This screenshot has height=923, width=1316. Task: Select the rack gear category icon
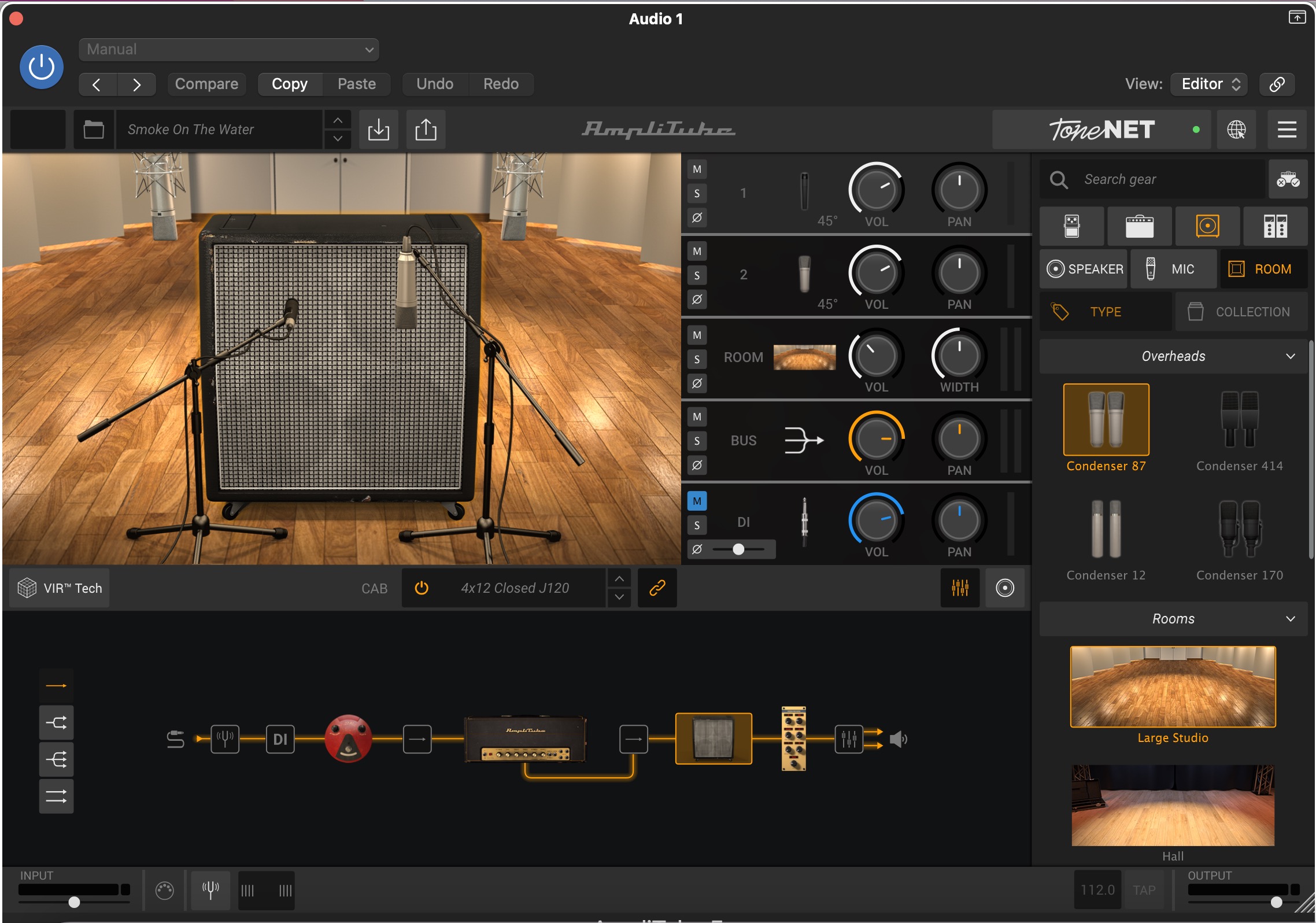tap(1275, 226)
